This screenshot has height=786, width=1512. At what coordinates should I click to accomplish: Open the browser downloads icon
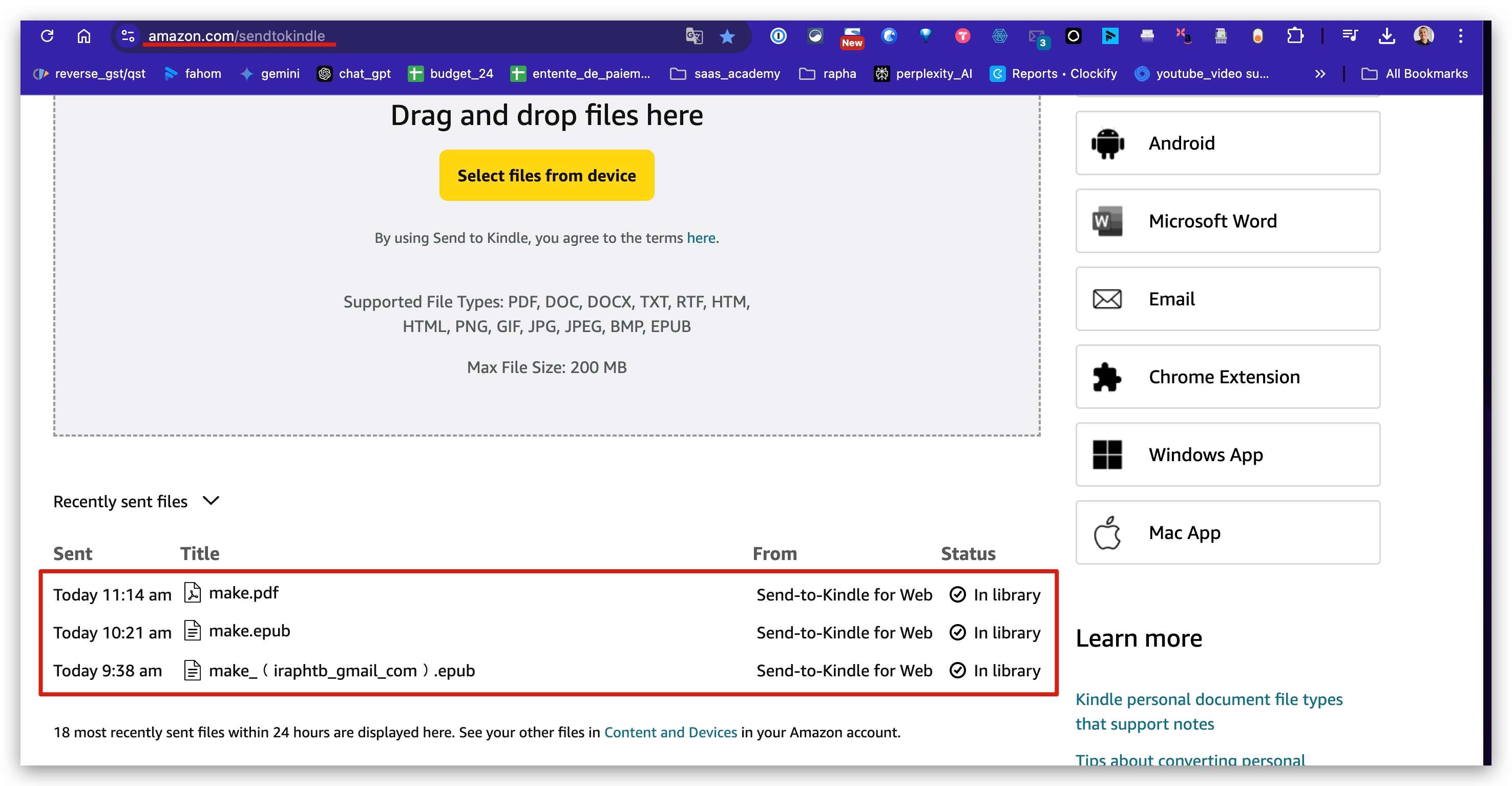pos(1387,36)
